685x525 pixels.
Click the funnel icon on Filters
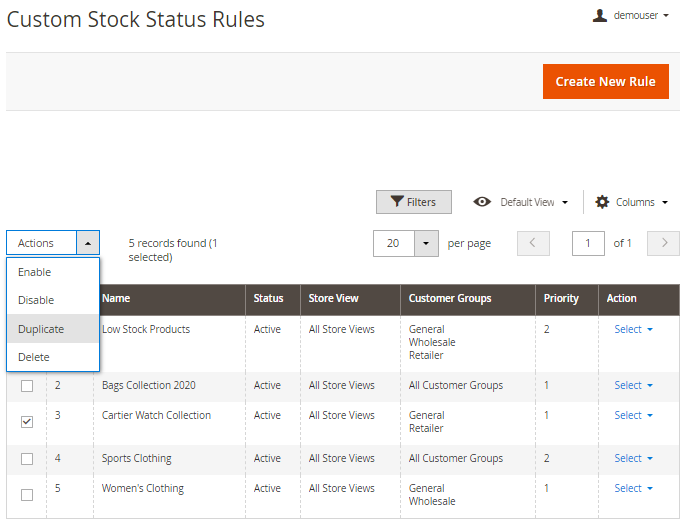[x=397, y=202]
